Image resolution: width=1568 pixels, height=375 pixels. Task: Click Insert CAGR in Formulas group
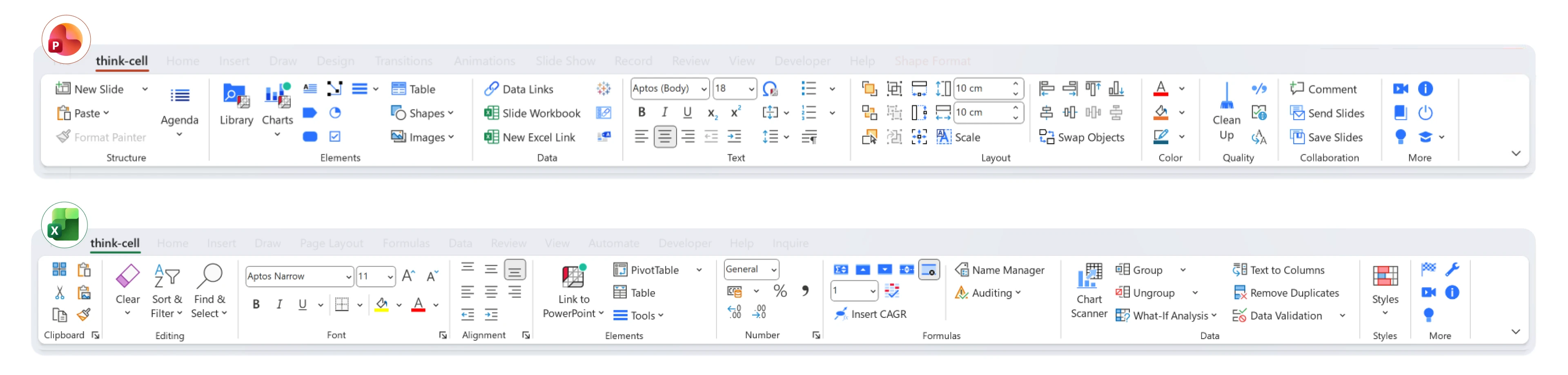(871, 314)
